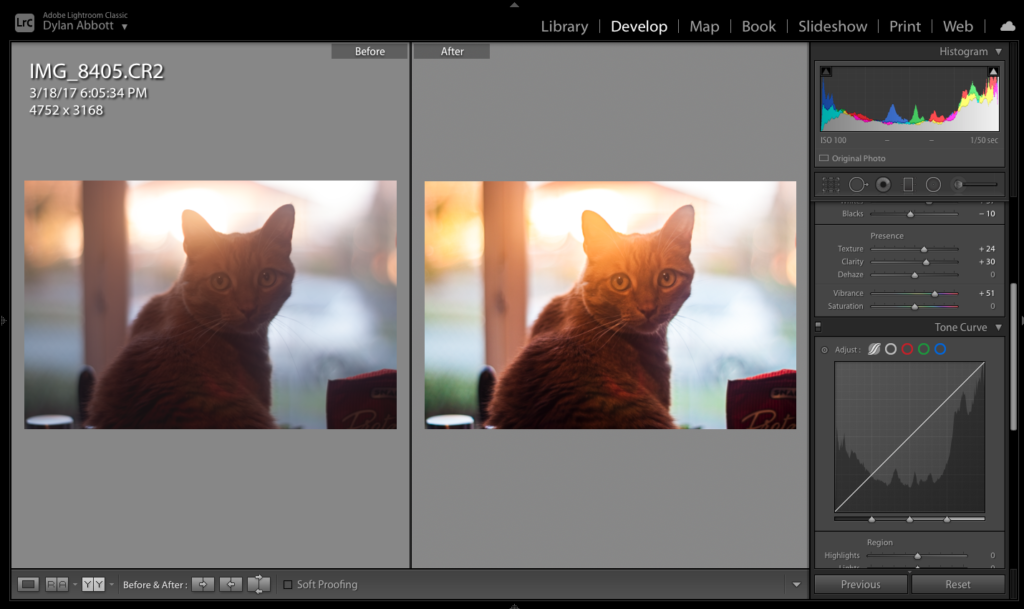Toggle the Tone Curve panel switch
This screenshot has width=1024, height=609.
818,326
